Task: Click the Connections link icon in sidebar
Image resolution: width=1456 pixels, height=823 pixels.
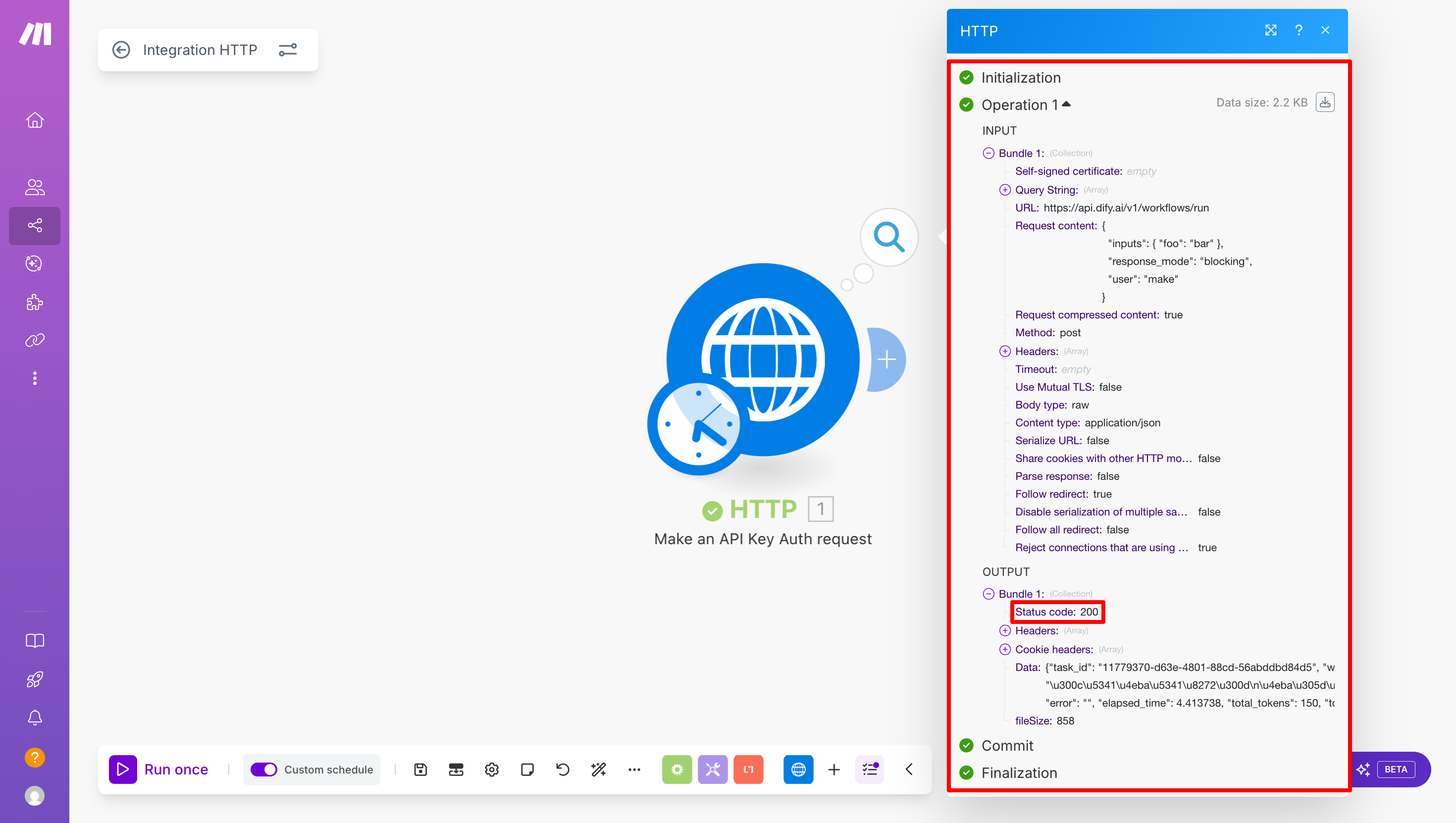Action: (x=35, y=340)
